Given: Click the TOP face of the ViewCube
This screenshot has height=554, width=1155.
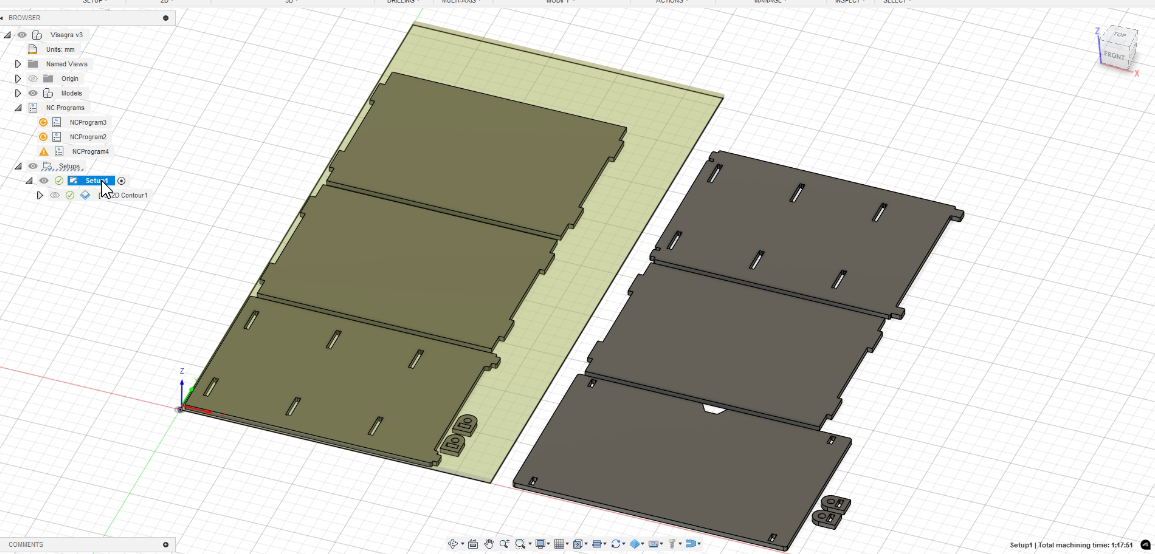Looking at the screenshot, I should [x=1120, y=35].
